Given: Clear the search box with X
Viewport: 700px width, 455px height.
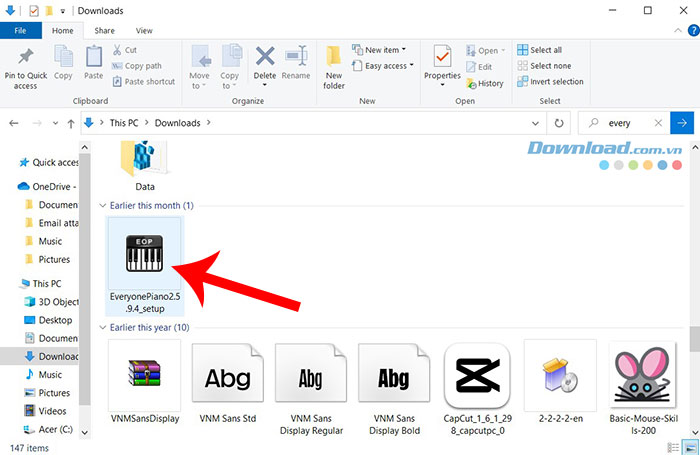Looking at the screenshot, I should point(657,123).
